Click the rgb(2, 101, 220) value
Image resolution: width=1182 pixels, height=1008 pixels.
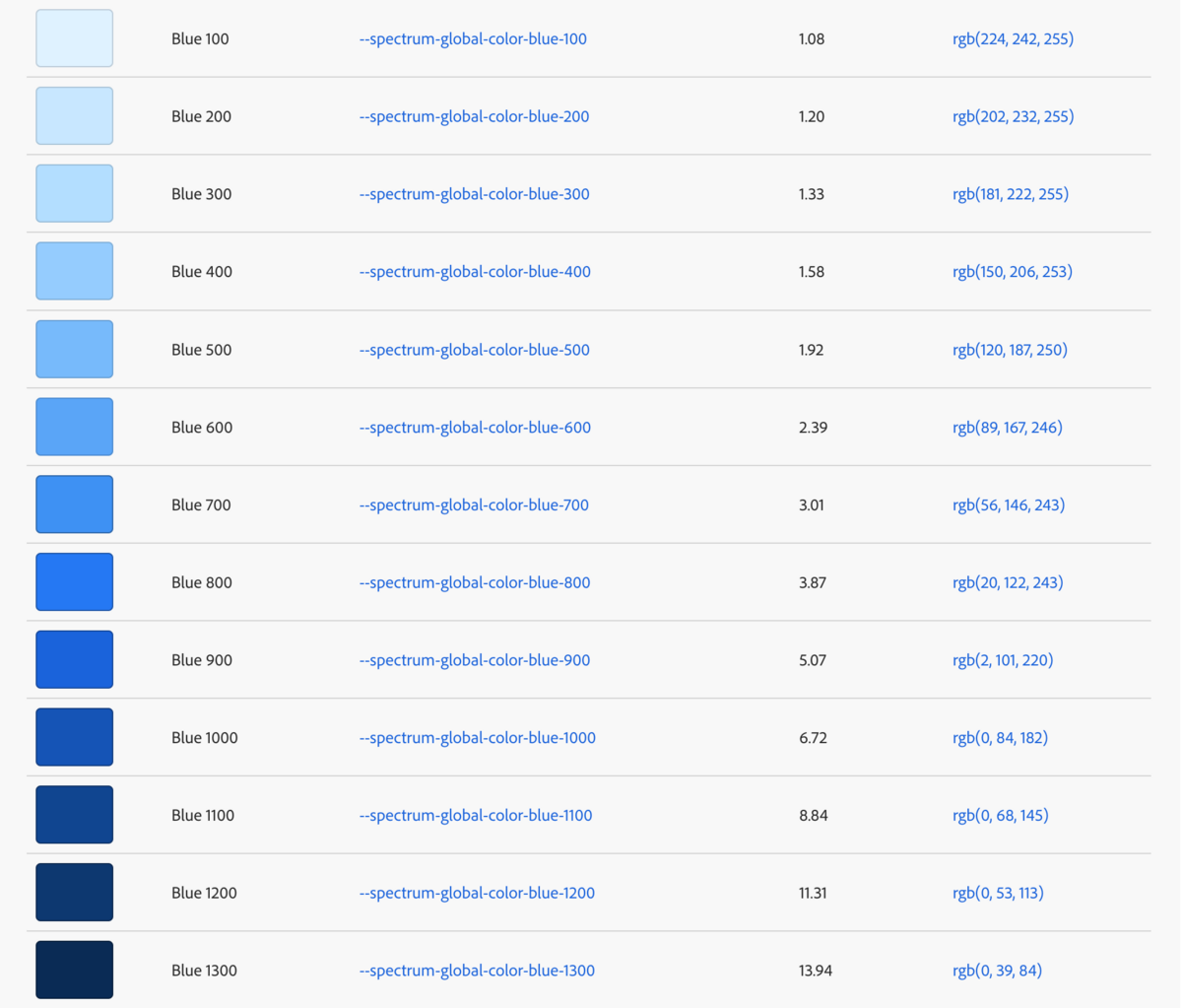tap(1003, 660)
